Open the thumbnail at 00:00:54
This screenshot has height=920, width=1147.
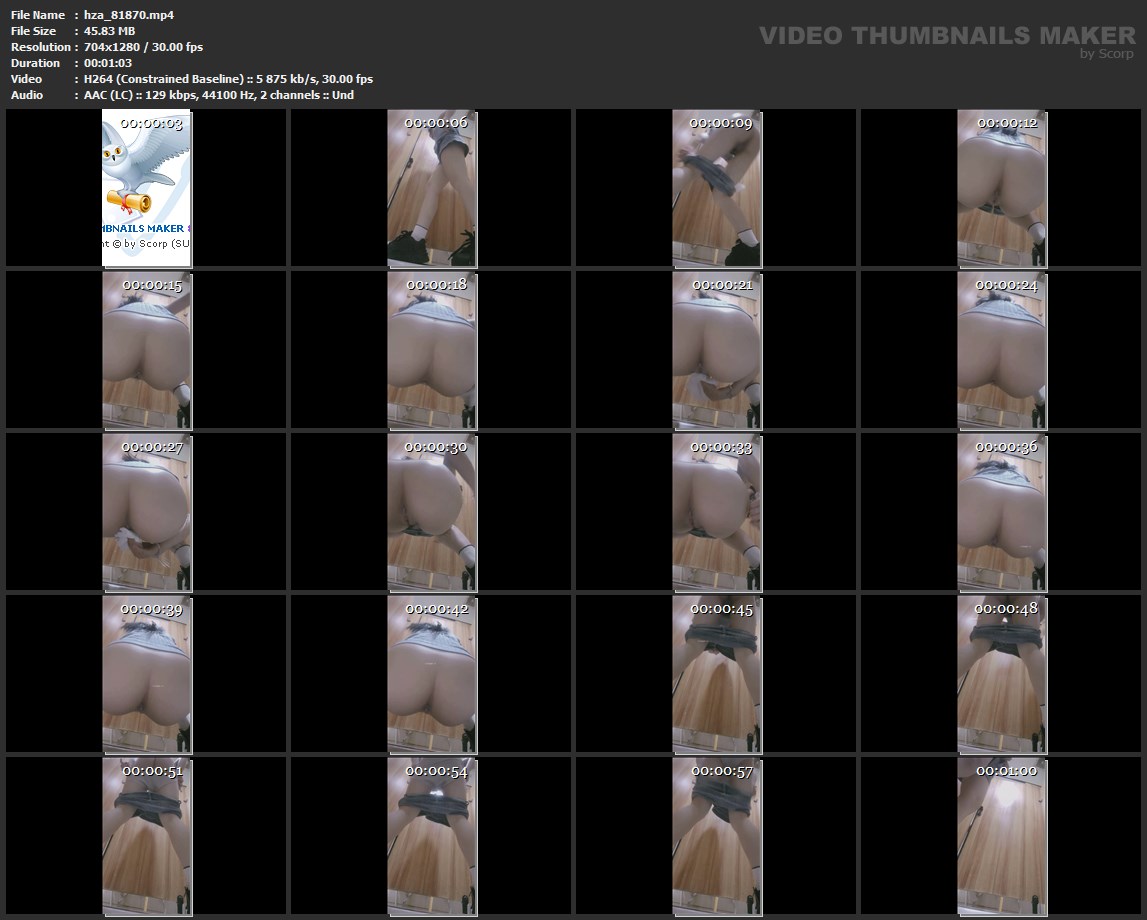pos(432,836)
